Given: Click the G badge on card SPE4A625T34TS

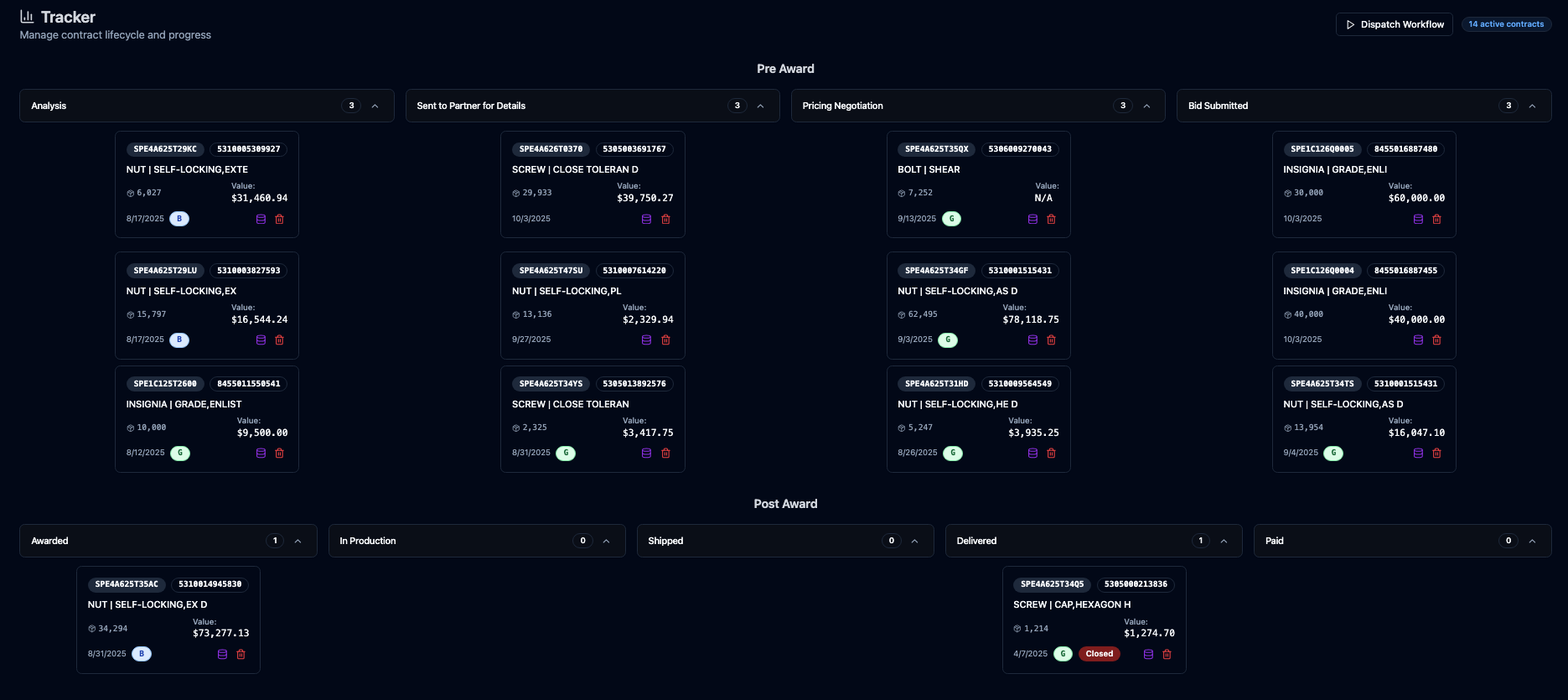Looking at the screenshot, I should point(1333,453).
